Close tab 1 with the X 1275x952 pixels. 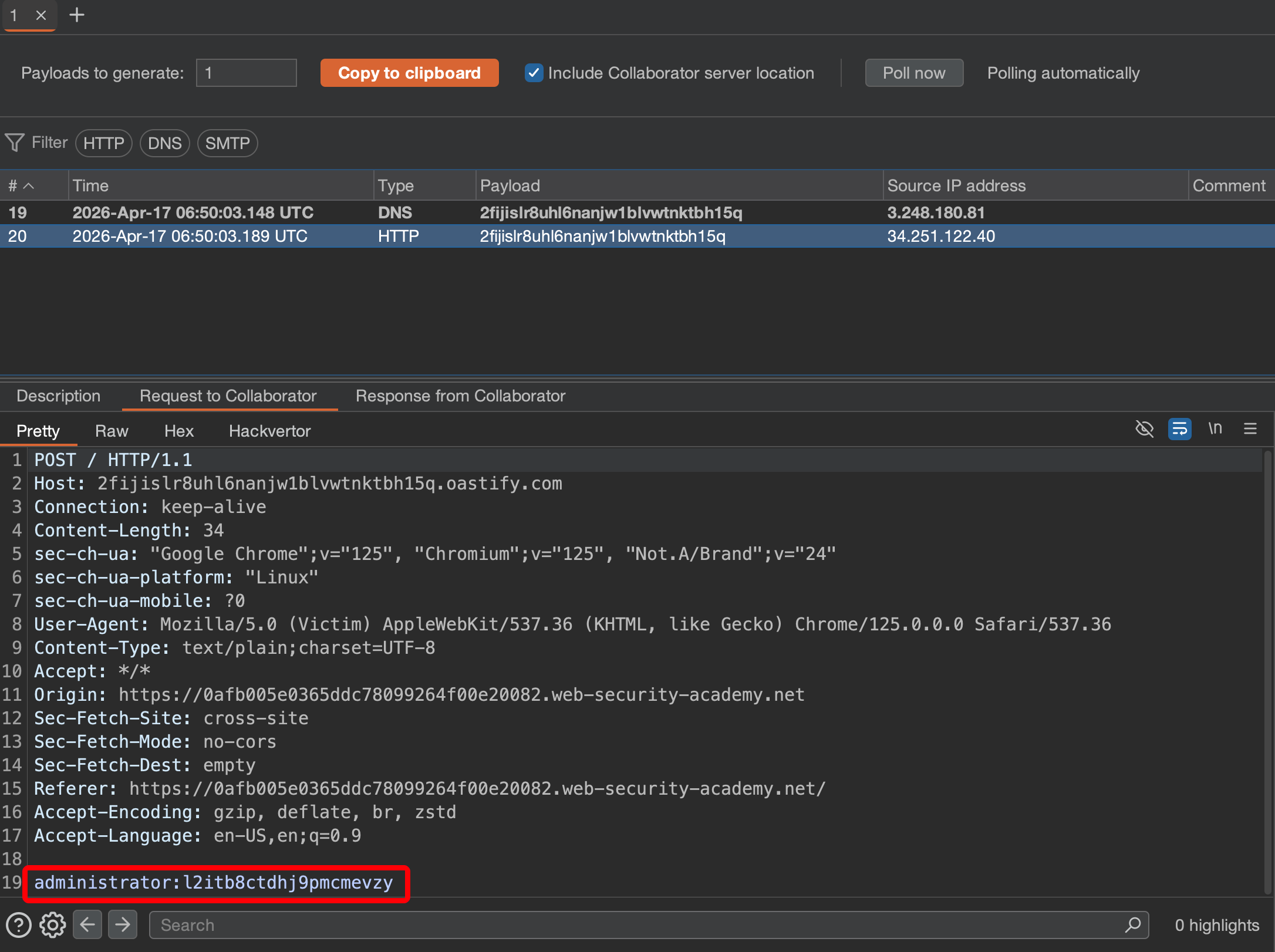coord(41,15)
